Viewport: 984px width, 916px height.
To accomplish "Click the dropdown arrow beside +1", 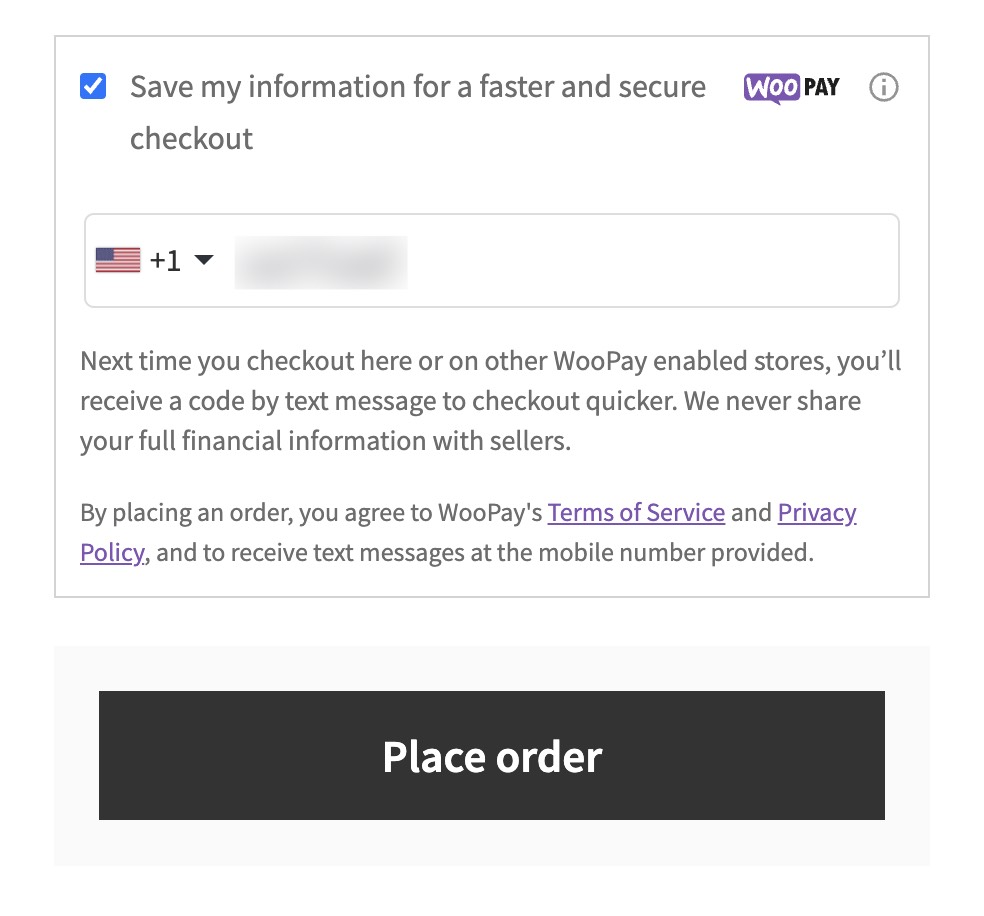I will [x=205, y=260].
